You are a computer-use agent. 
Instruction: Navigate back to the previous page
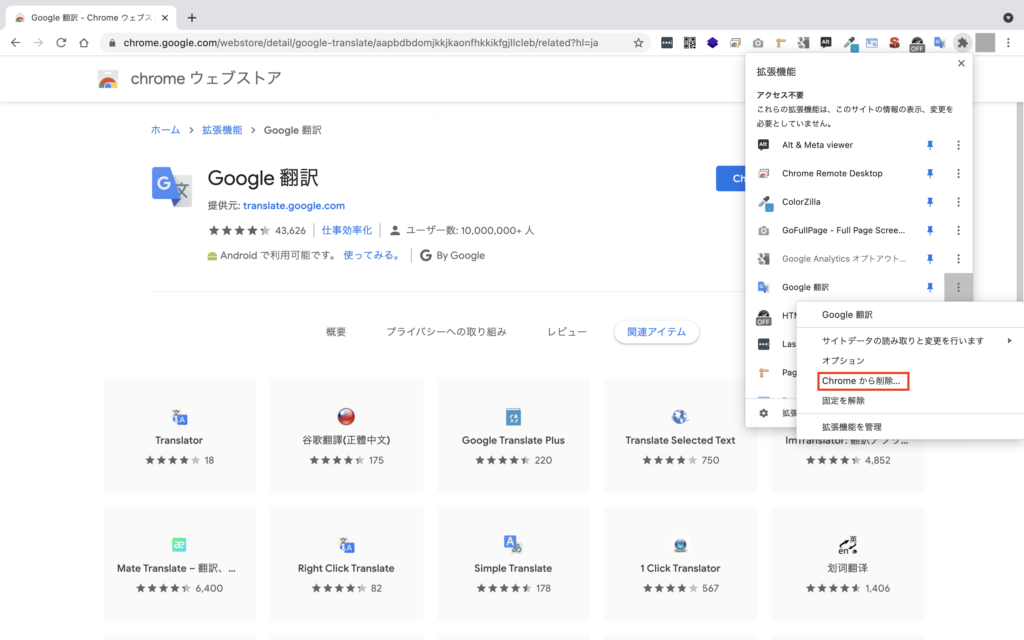point(16,43)
